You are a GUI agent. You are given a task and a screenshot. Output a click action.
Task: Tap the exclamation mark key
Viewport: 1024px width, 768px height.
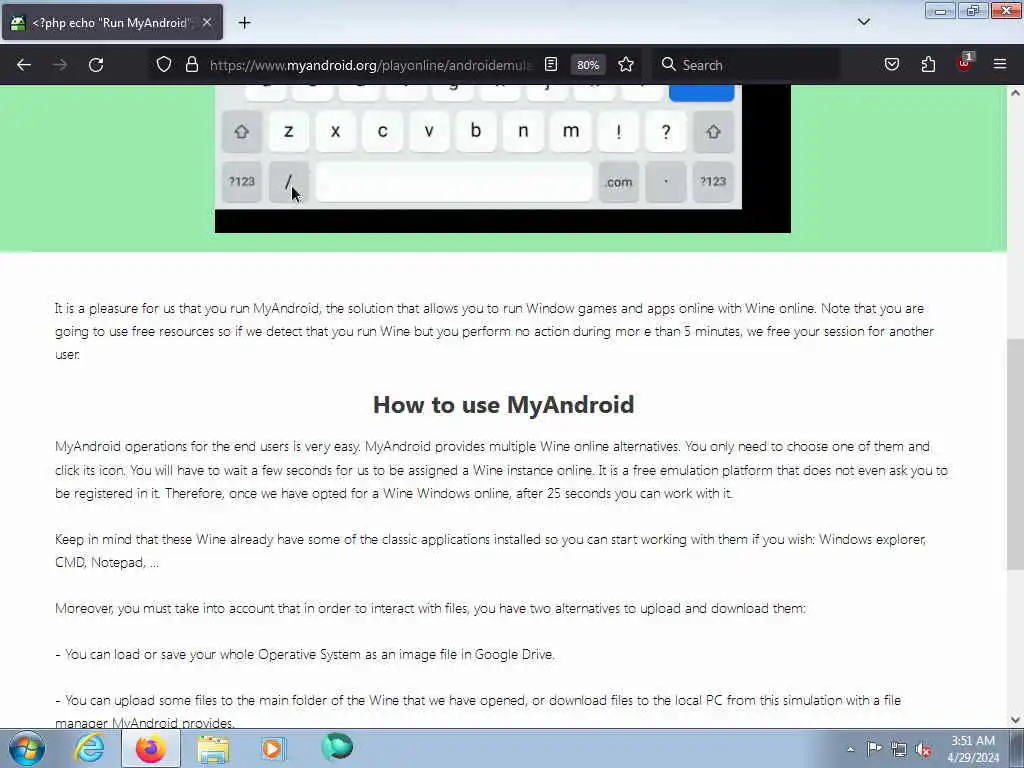pos(618,132)
